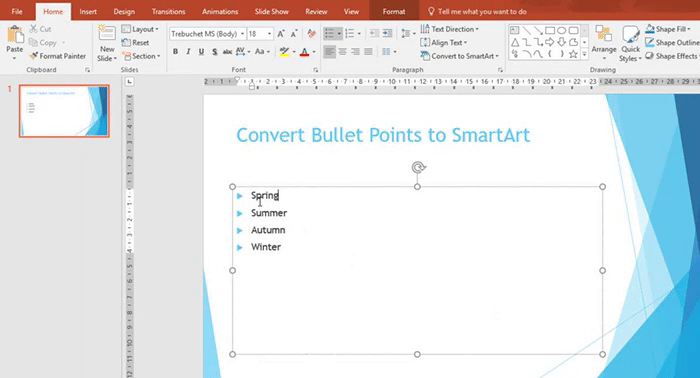
Task: Click the Reset slide button
Action: pos(136,43)
